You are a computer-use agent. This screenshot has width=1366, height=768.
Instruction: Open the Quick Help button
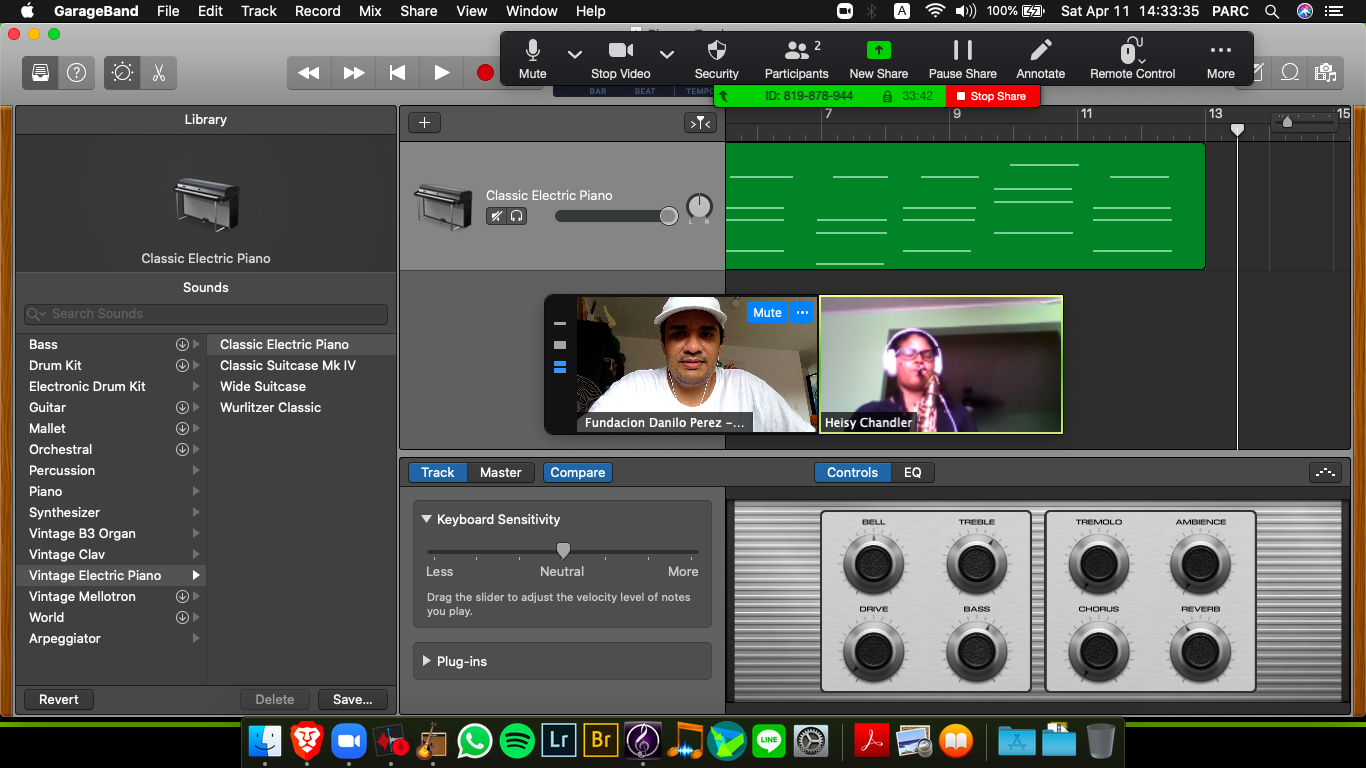(x=77, y=73)
